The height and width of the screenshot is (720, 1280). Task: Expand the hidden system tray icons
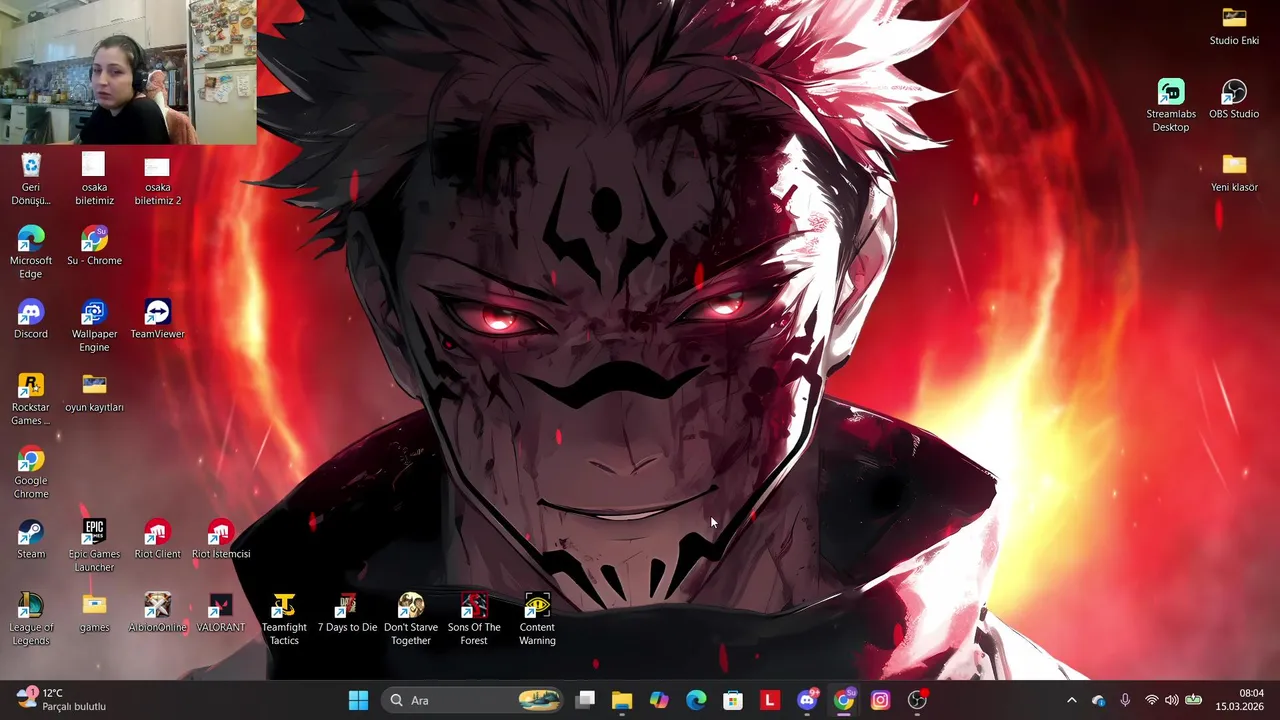[1072, 700]
